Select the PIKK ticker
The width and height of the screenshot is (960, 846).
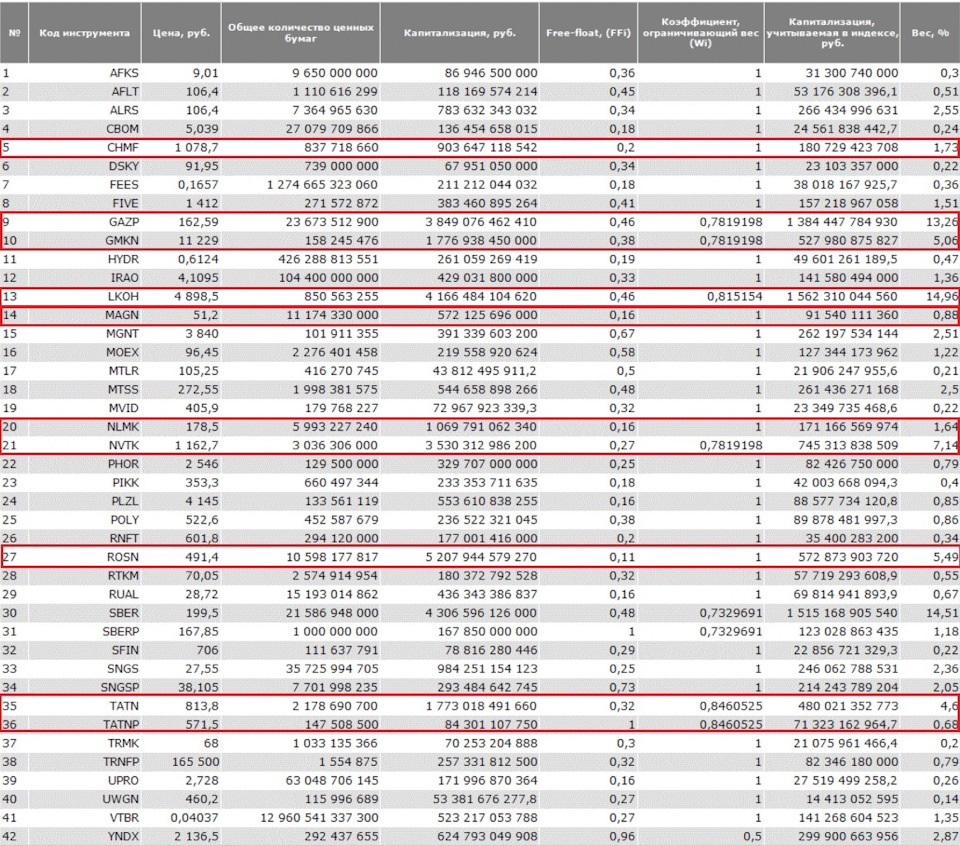pos(126,483)
